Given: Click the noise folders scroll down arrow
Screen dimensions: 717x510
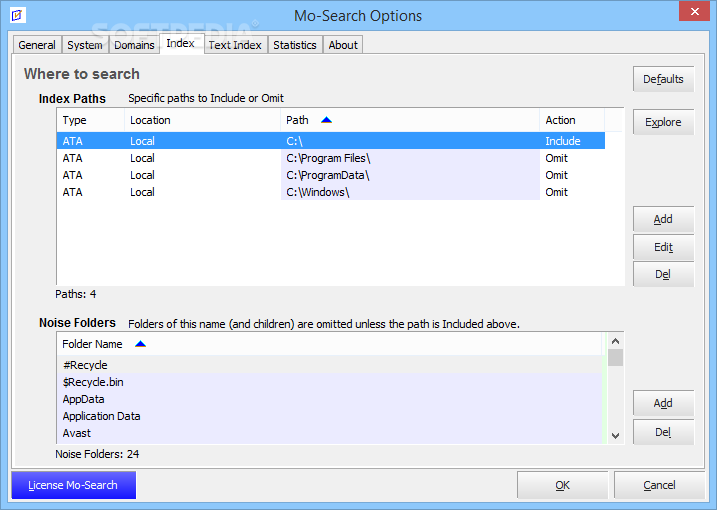Looking at the screenshot, I should [615, 436].
